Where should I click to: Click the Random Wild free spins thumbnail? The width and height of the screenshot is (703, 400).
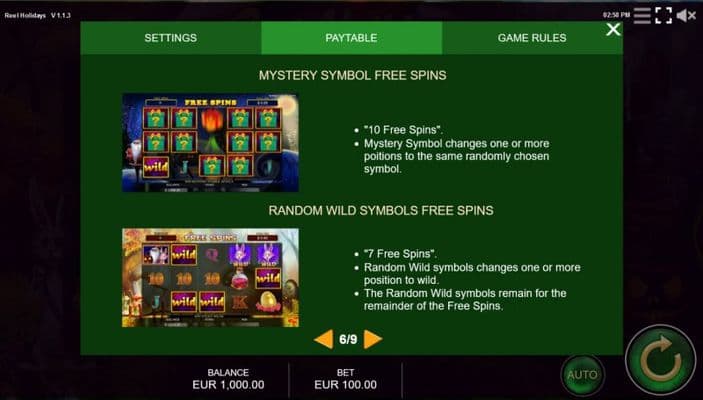[x=210, y=278]
